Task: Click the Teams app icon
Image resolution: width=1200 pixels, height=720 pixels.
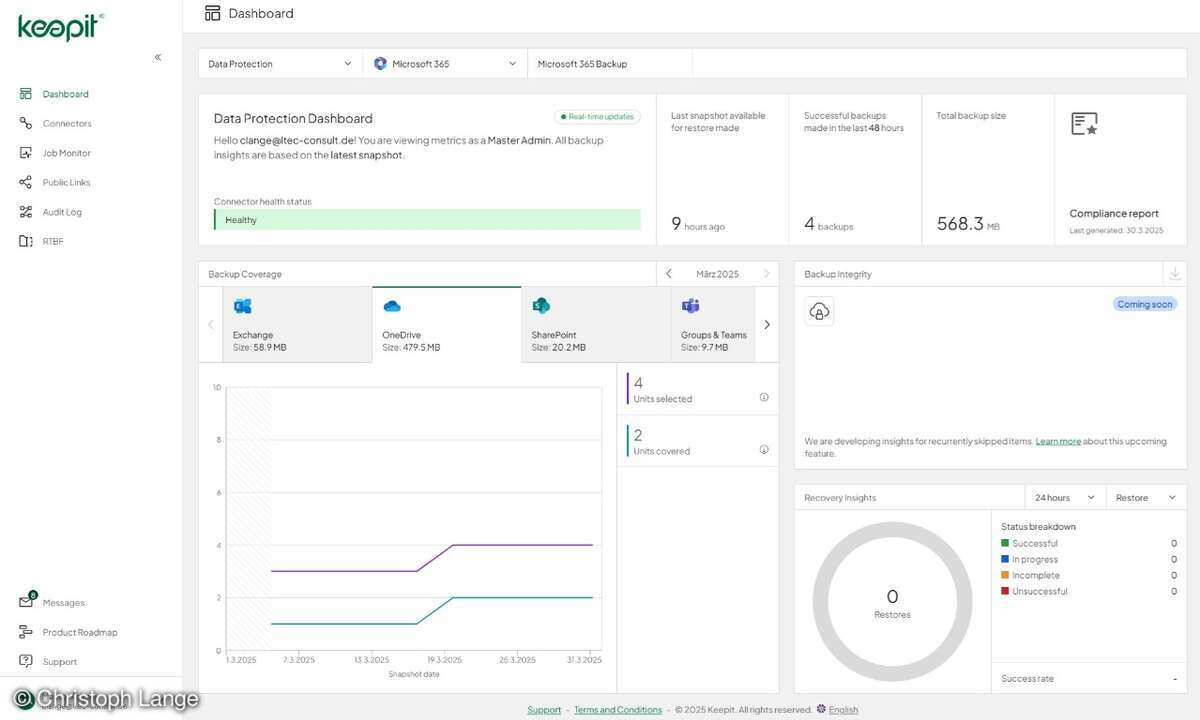Action: point(690,306)
